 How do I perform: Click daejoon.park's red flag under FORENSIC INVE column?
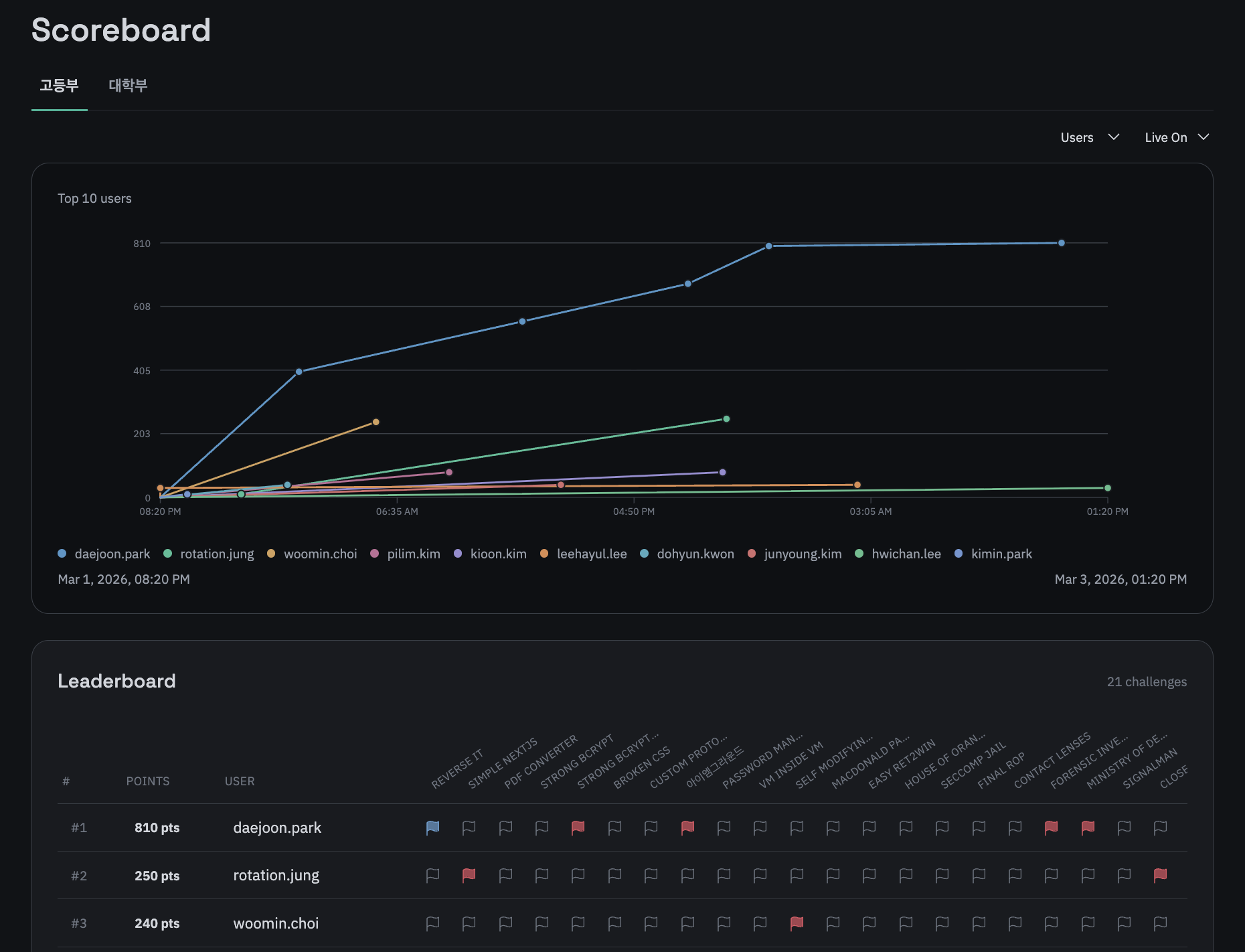[x=1051, y=827]
